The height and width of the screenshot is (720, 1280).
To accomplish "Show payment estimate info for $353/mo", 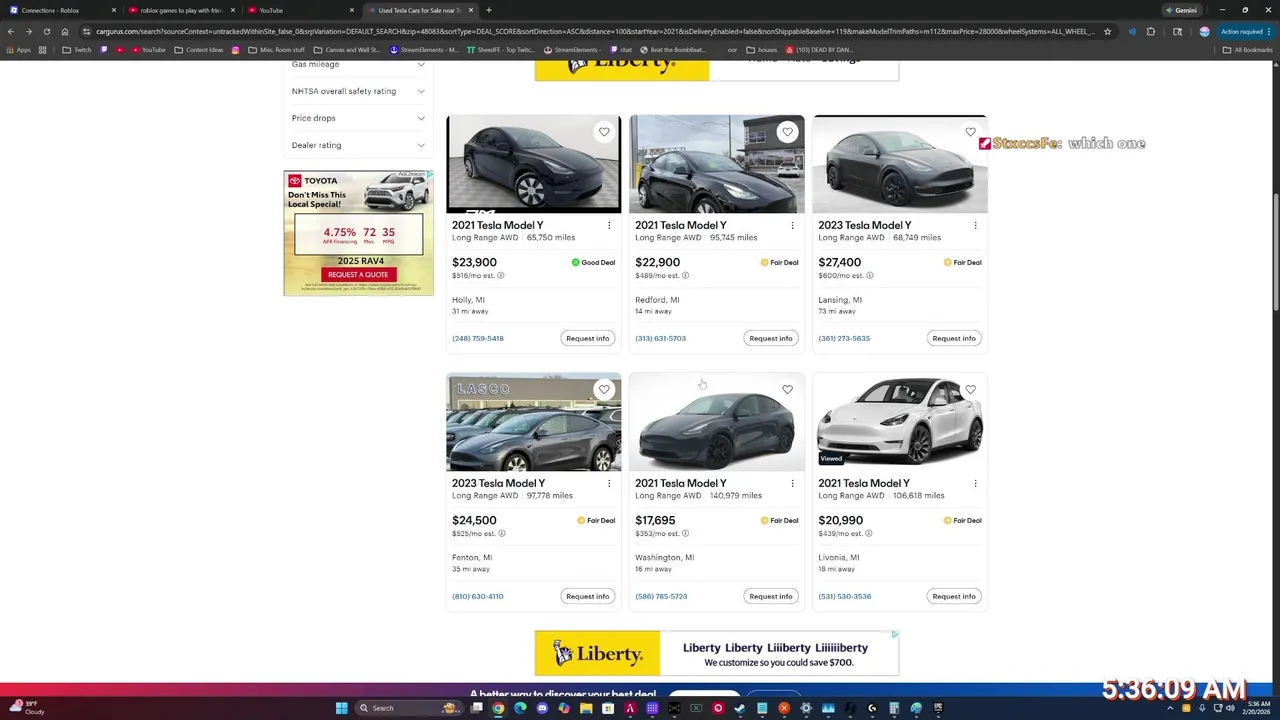I will (685, 534).
